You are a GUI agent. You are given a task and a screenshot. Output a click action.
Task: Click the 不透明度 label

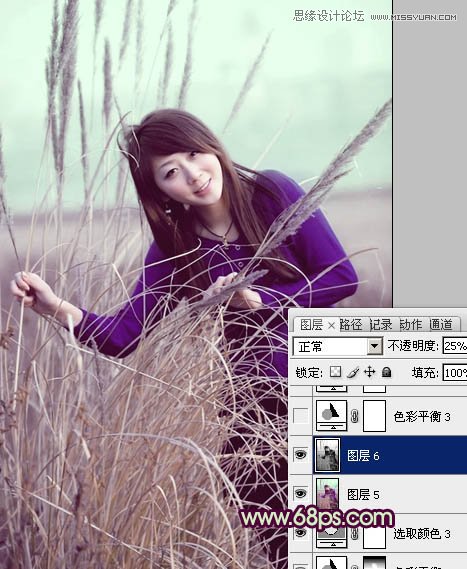point(413,346)
